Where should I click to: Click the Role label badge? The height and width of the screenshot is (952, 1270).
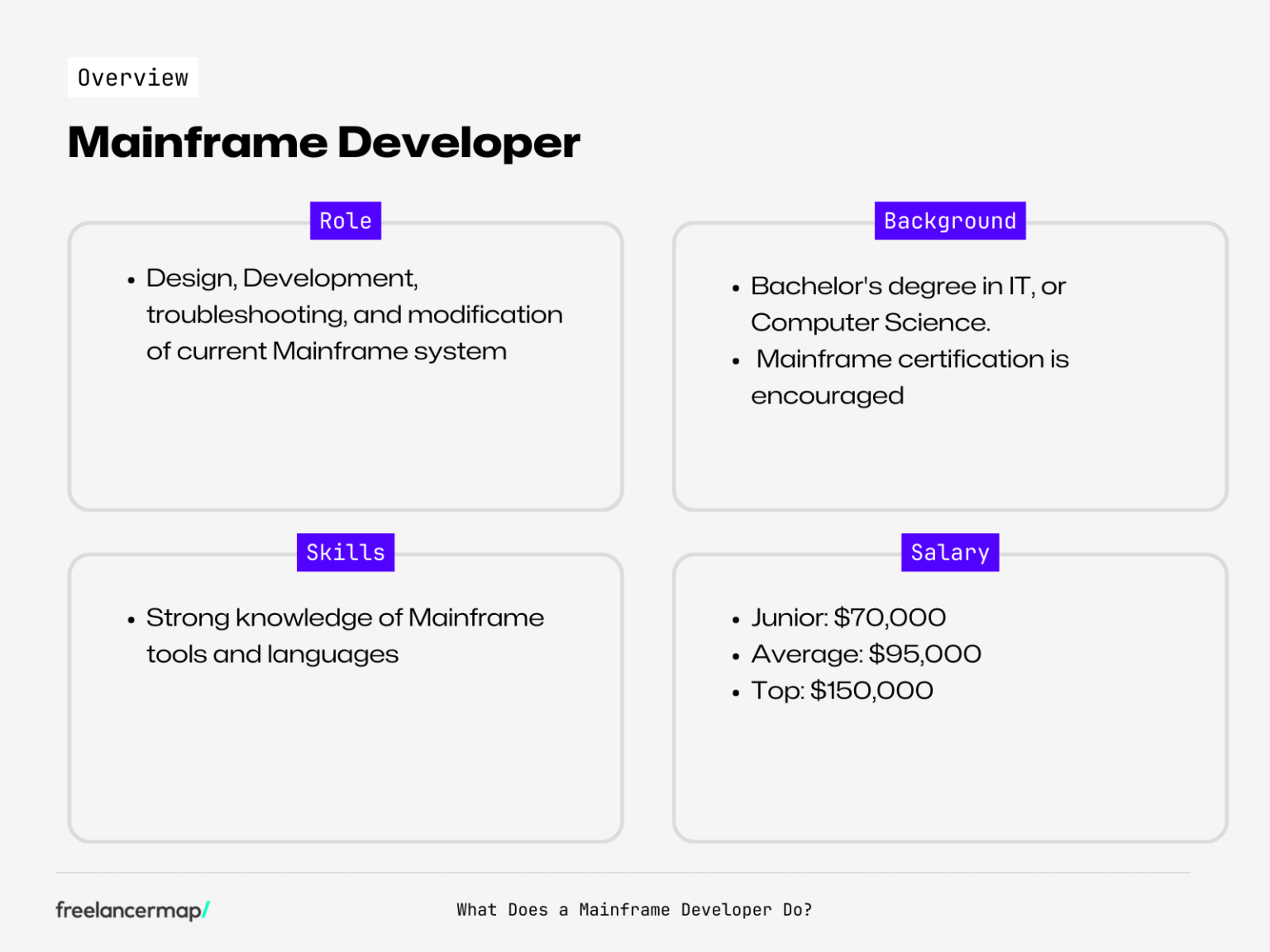tap(346, 221)
